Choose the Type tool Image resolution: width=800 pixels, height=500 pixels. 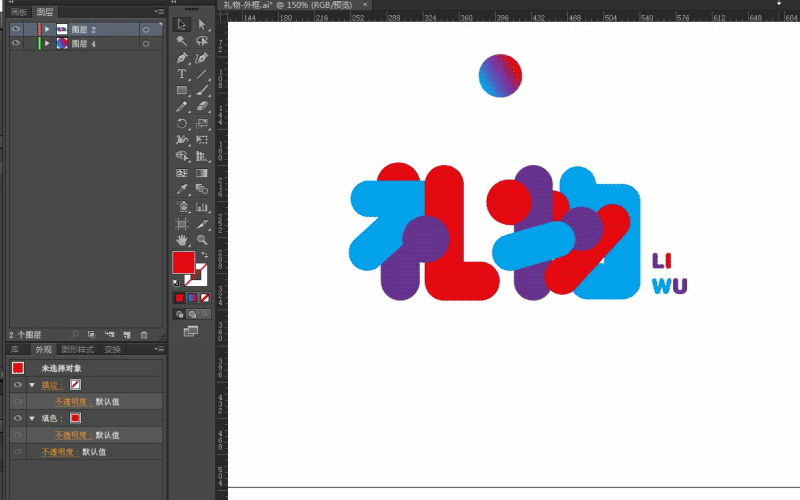coord(182,74)
